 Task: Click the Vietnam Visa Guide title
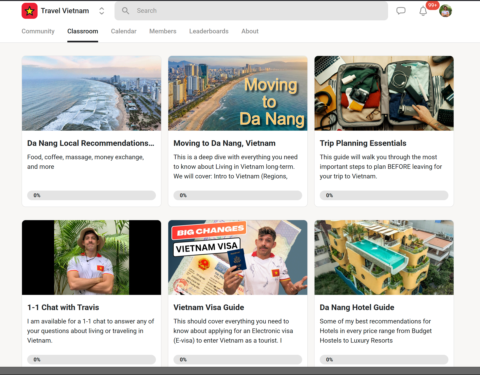tap(209, 307)
